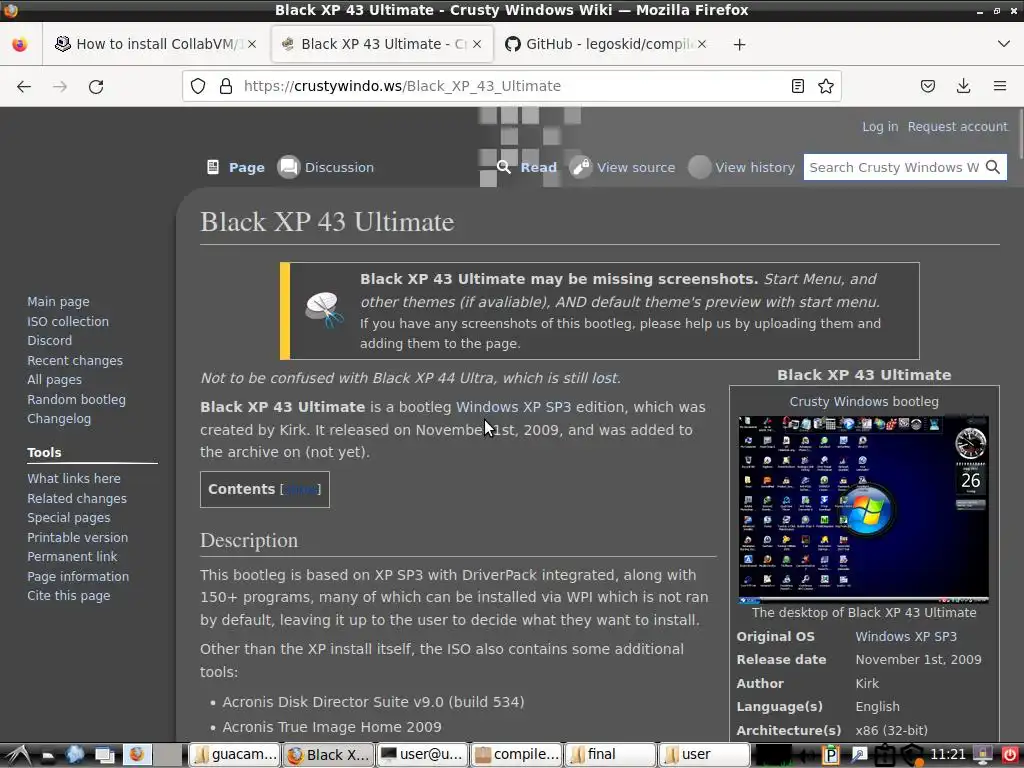The height and width of the screenshot is (768, 1024).
Task: Follow the Windows XP SP3 link in intro
Action: pyautogui.click(x=513, y=407)
